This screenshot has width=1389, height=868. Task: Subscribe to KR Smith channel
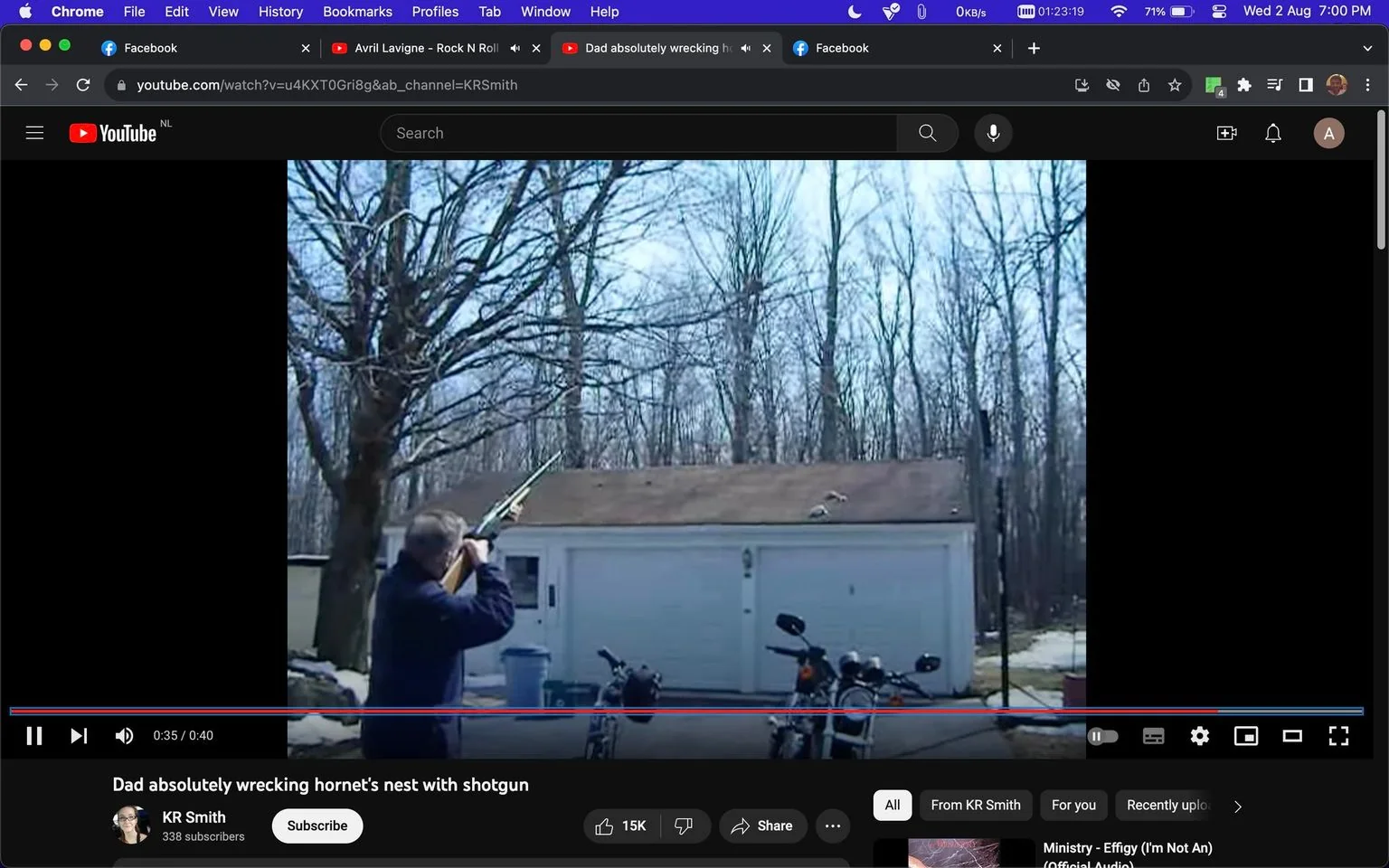click(317, 826)
